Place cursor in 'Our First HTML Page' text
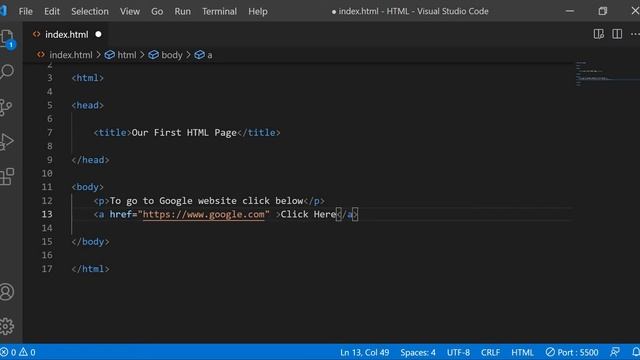Image resolution: width=640 pixels, height=360 pixels. click(184, 133)
